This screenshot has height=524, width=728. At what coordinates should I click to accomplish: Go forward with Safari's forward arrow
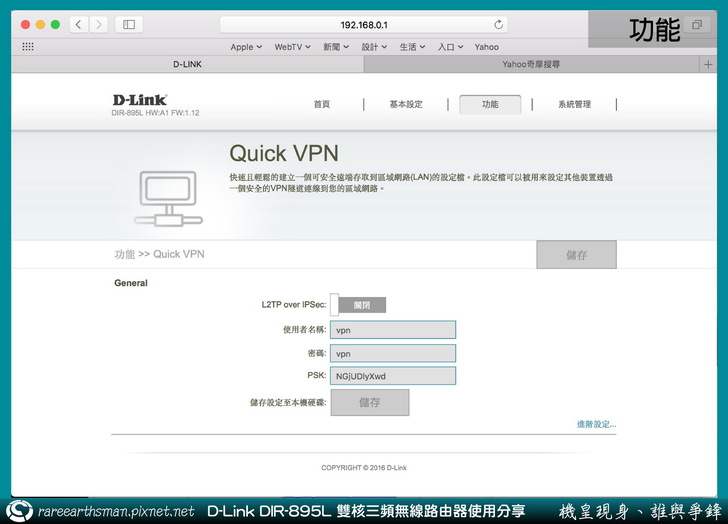(98, 25)
